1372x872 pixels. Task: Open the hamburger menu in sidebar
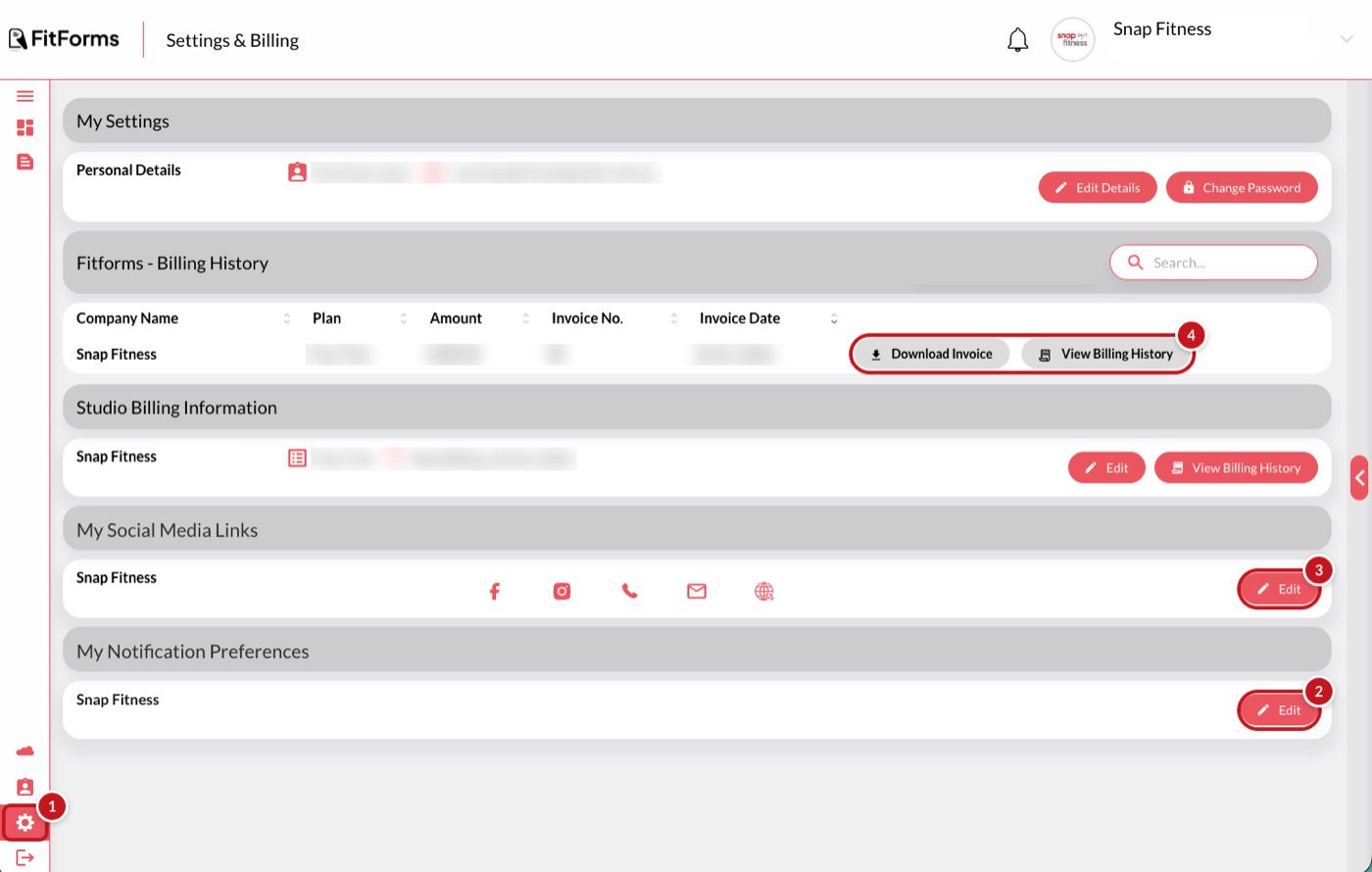pos(25,96)
